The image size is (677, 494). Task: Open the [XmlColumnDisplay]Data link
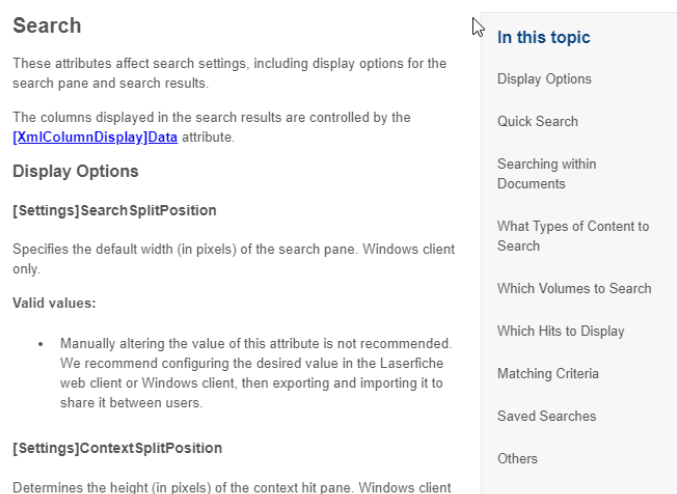tap(95, 137)
